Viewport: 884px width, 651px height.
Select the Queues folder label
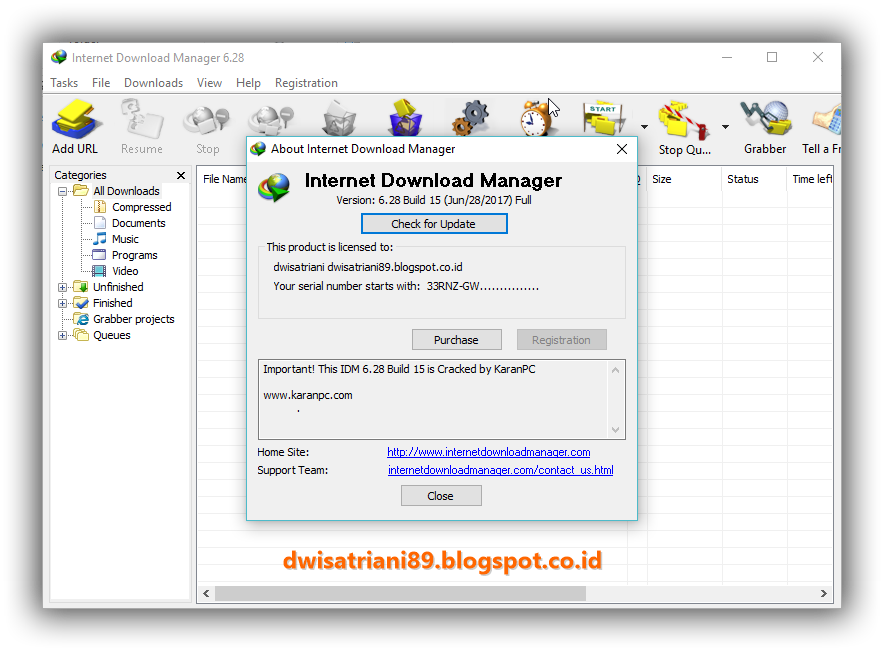pyautogui.click(x=112, y=335)
